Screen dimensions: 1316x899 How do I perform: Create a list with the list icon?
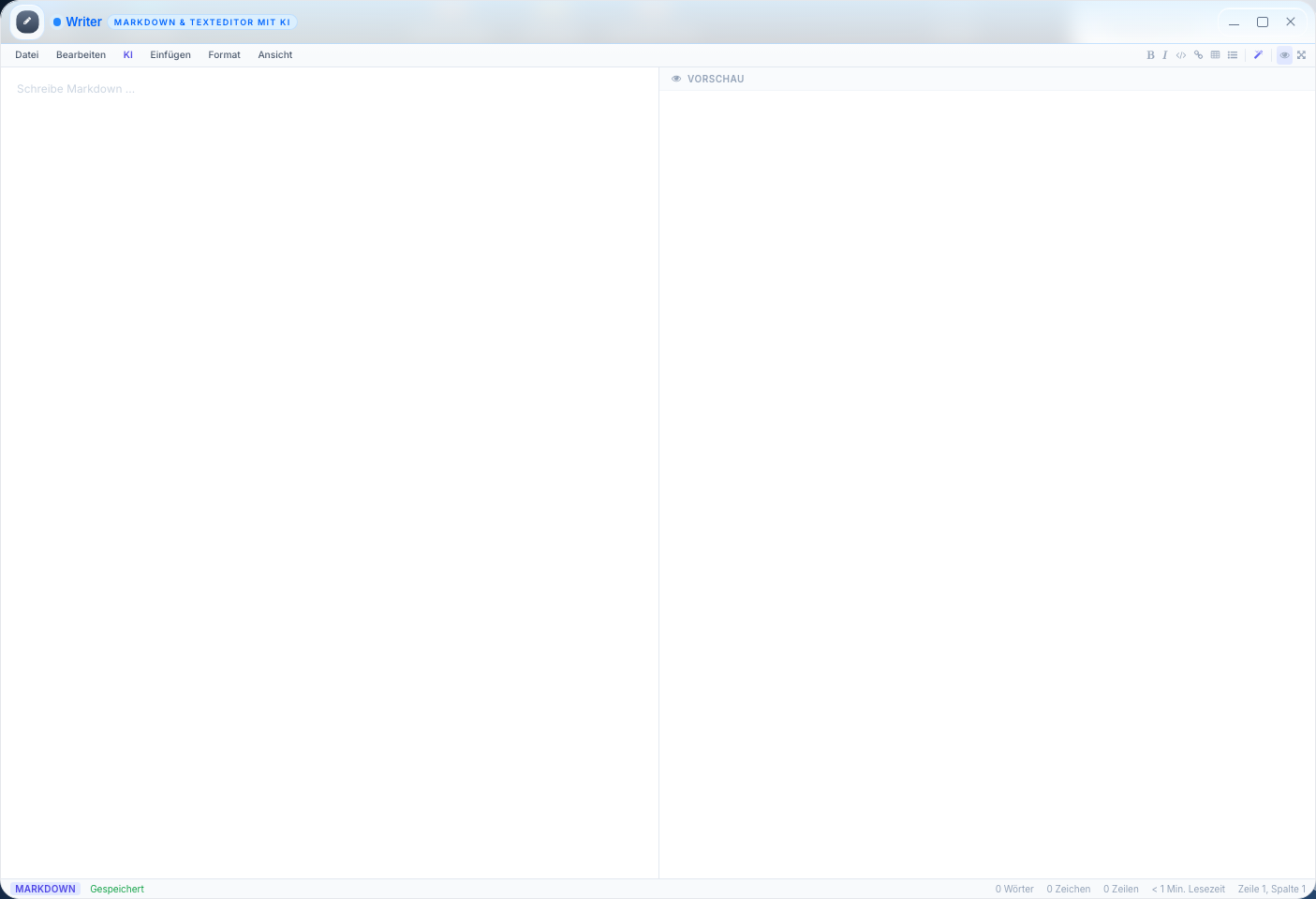click(x=1232, y=54)
